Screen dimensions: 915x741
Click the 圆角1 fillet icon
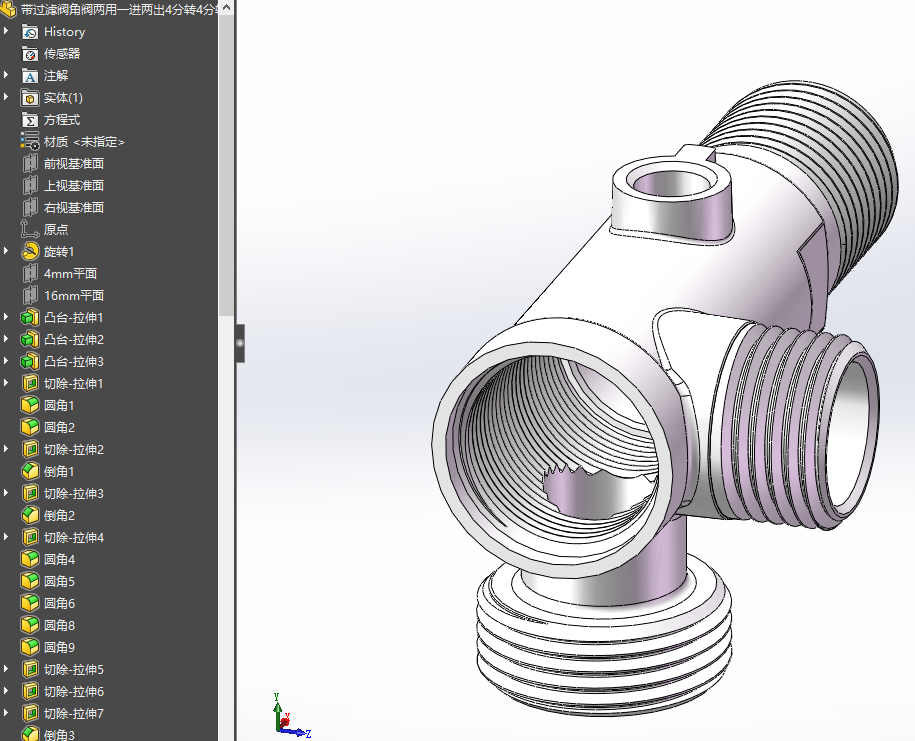(30, 406)
